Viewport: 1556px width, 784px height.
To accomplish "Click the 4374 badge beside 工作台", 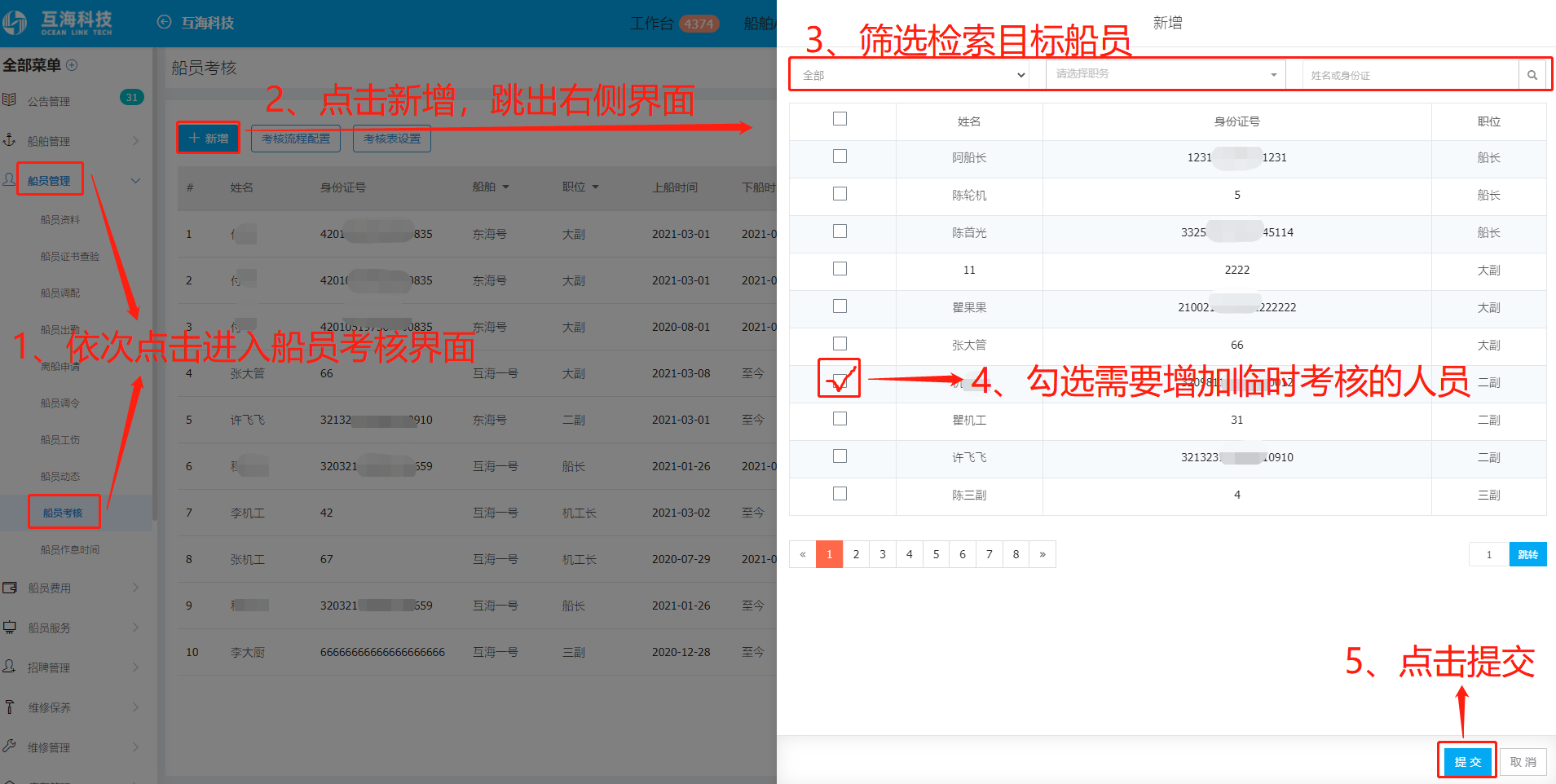I will click(x=699, y=24).
